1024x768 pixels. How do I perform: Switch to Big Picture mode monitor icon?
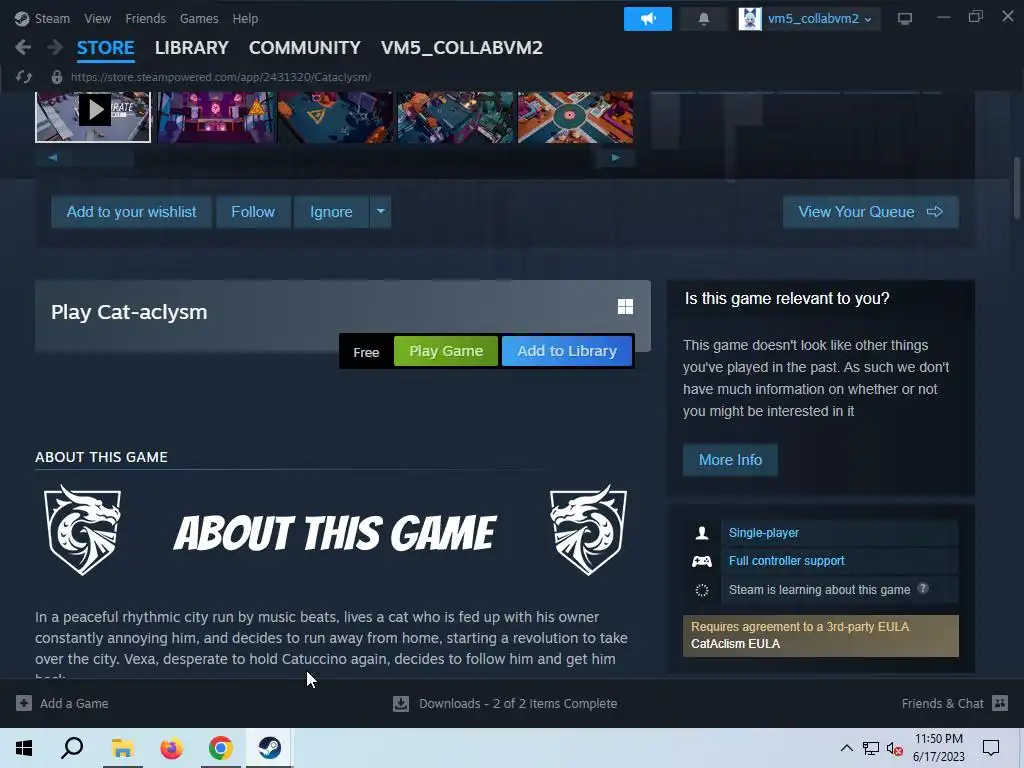(904, 18)
